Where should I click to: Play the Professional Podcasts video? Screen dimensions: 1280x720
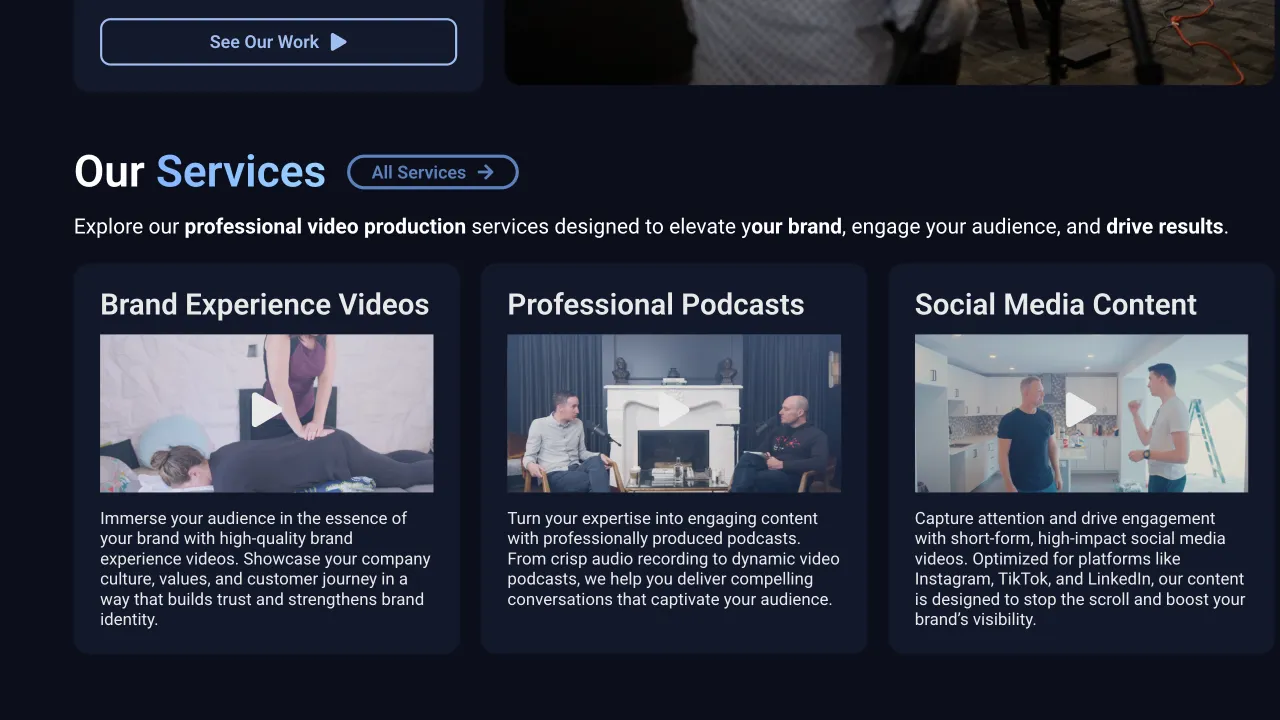click(673, 410)
